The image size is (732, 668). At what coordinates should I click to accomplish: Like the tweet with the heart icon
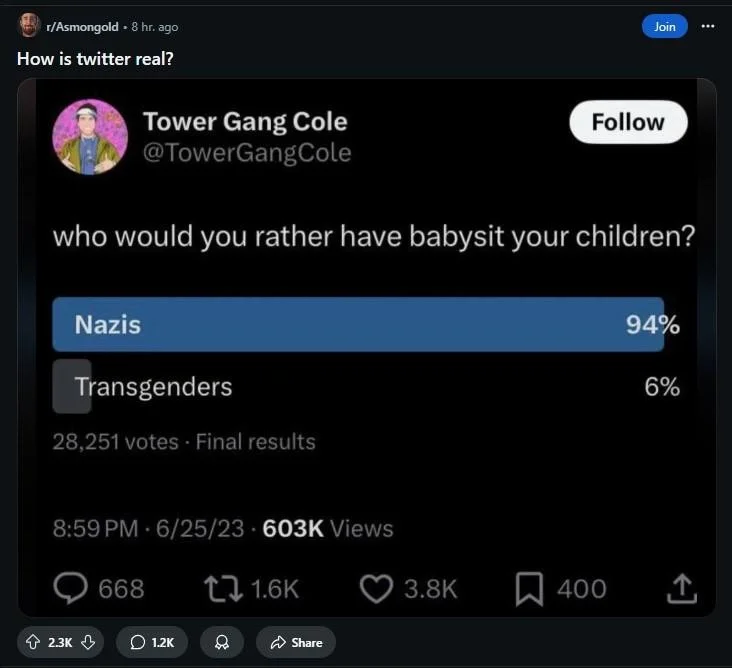[x=375, y=589]
